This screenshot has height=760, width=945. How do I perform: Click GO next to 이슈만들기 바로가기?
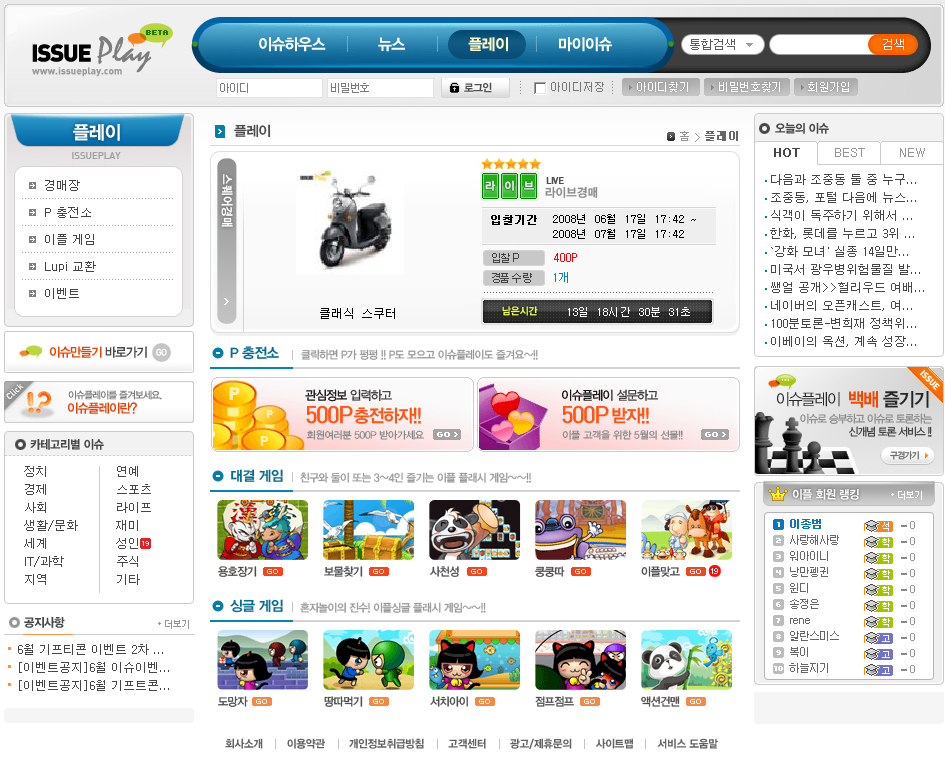coord(162,352)
